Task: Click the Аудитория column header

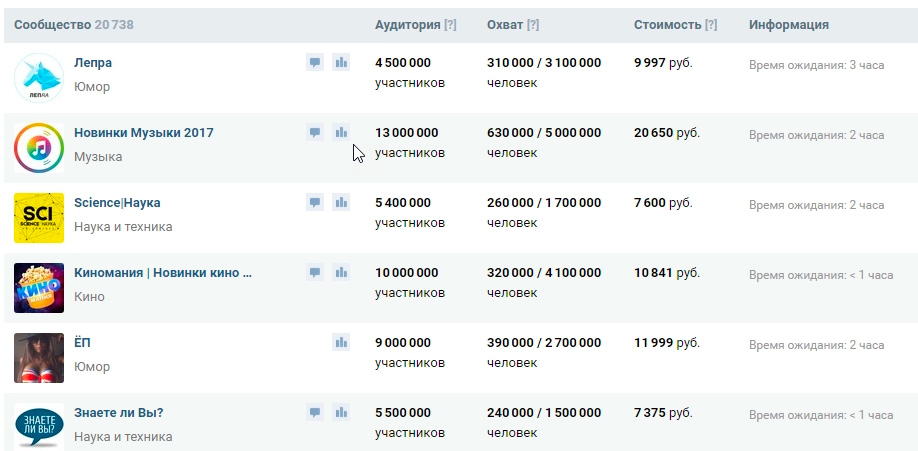Action: [407, 25]
